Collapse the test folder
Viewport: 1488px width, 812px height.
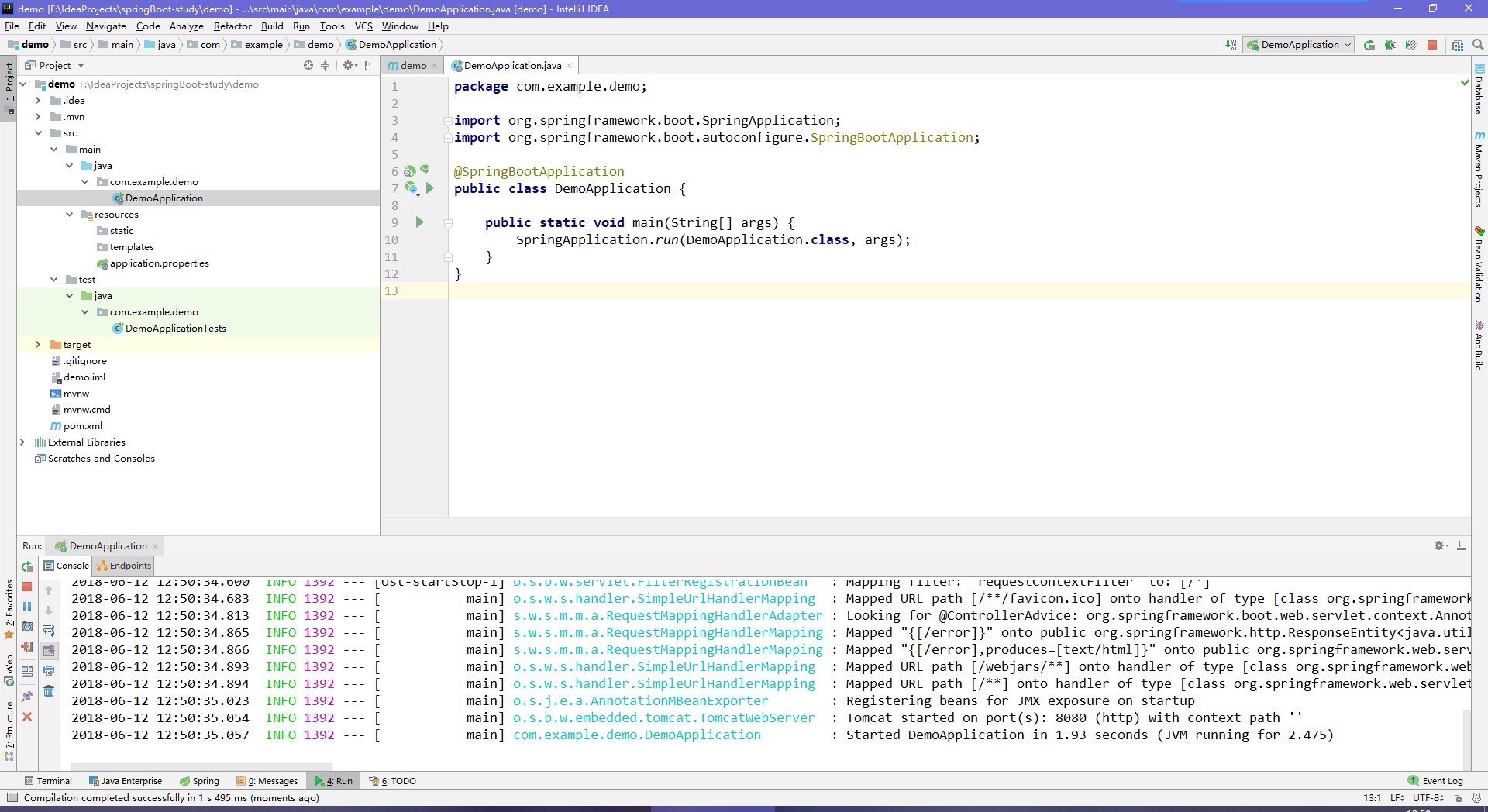click(x=53, y=280)
